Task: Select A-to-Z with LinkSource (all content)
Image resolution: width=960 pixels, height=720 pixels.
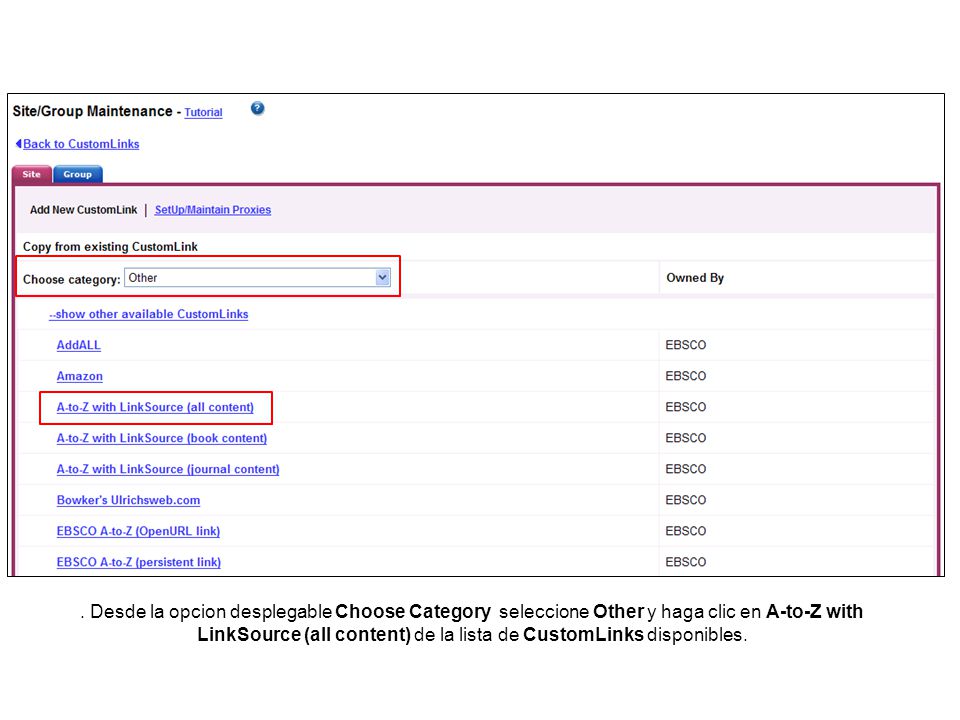Action: (155, 407)
